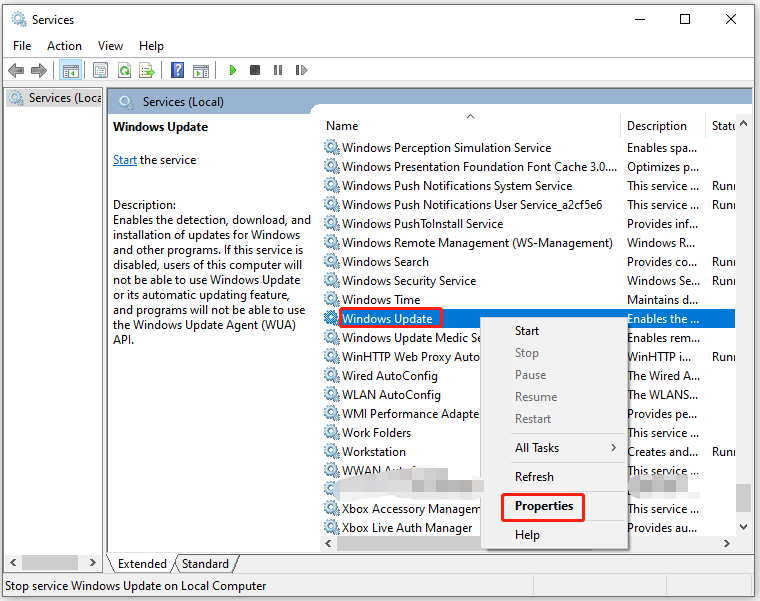Click the Stop Service square icon
The height and width of the screenshot is (601, 760).
pos(255,70)
